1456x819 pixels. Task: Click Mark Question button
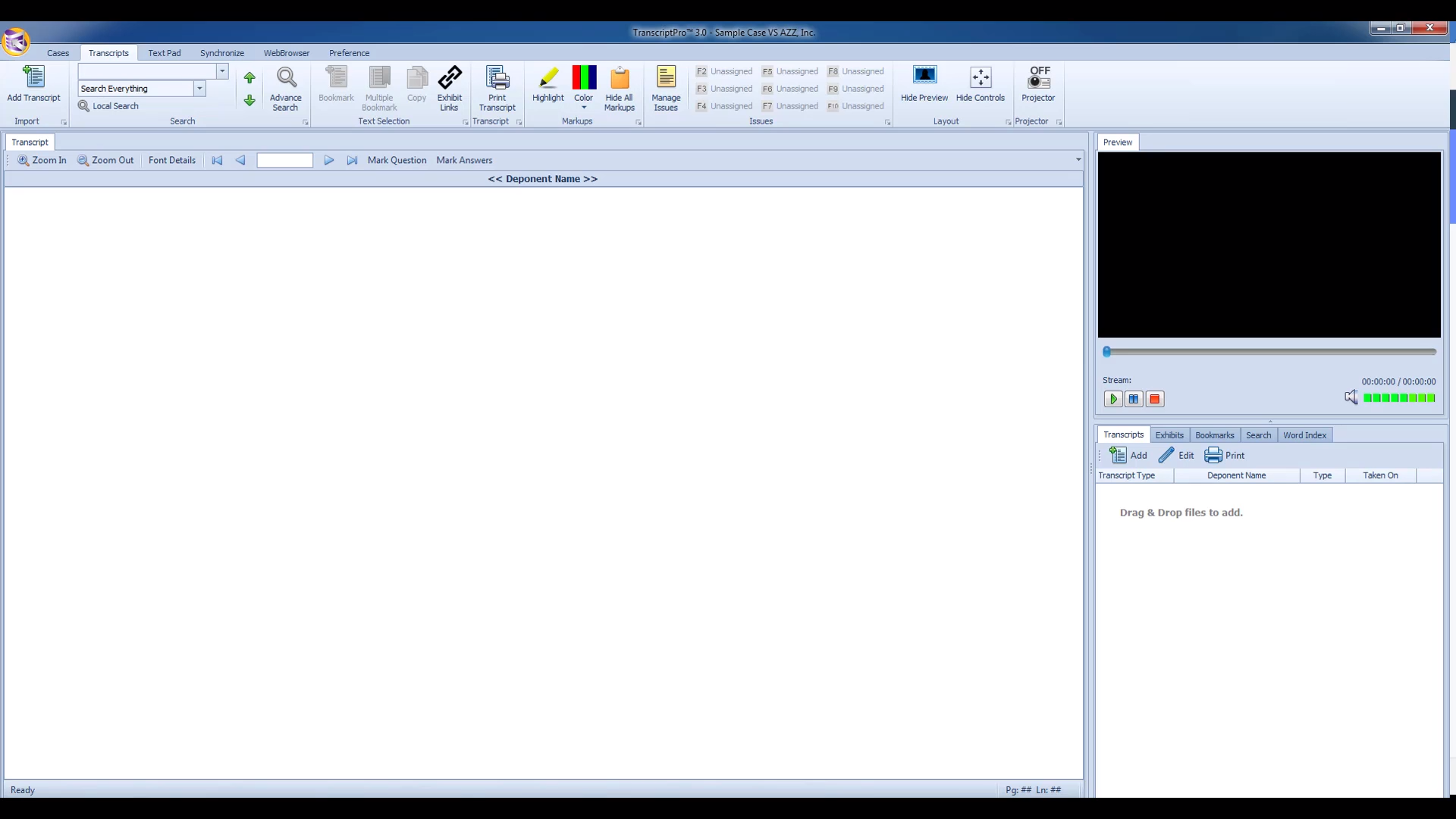point(397,160)
